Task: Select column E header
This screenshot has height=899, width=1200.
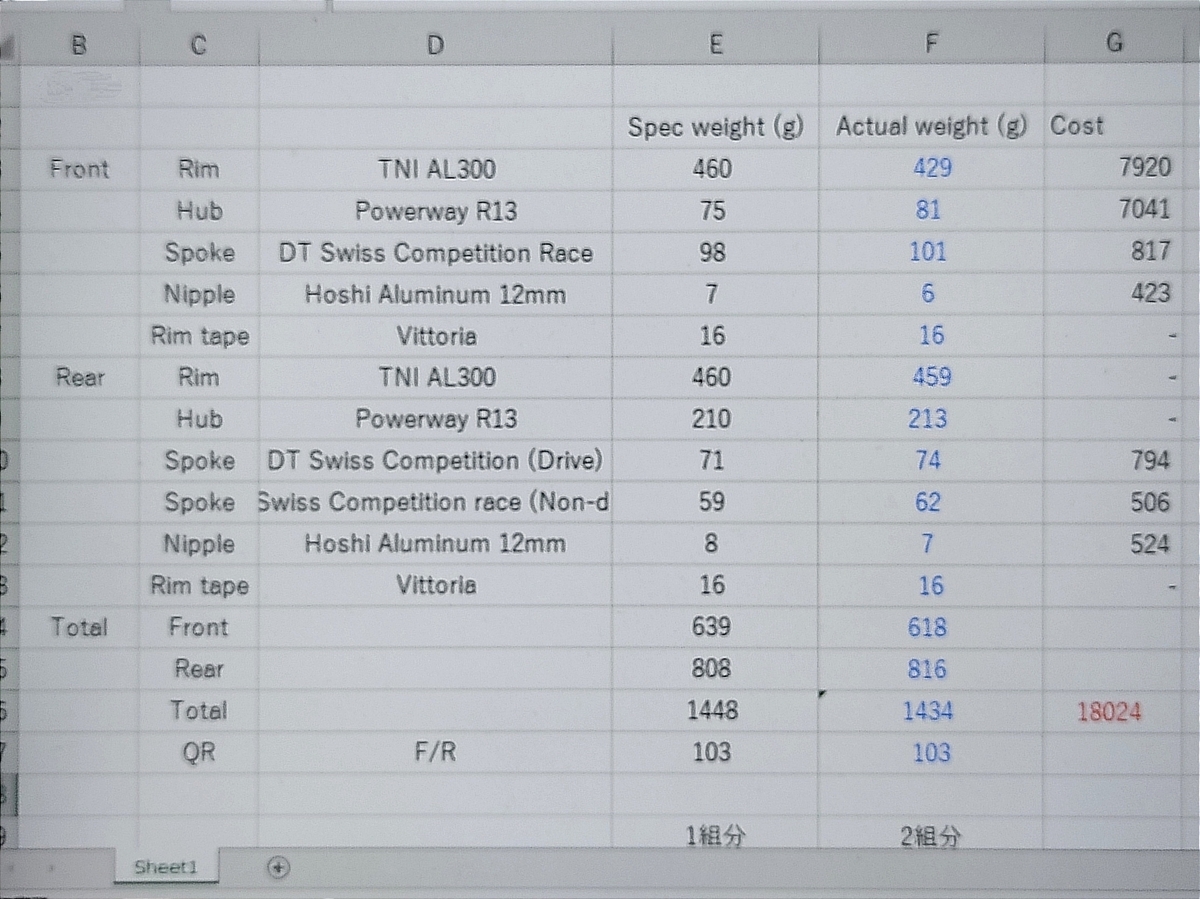Action: 715,43
